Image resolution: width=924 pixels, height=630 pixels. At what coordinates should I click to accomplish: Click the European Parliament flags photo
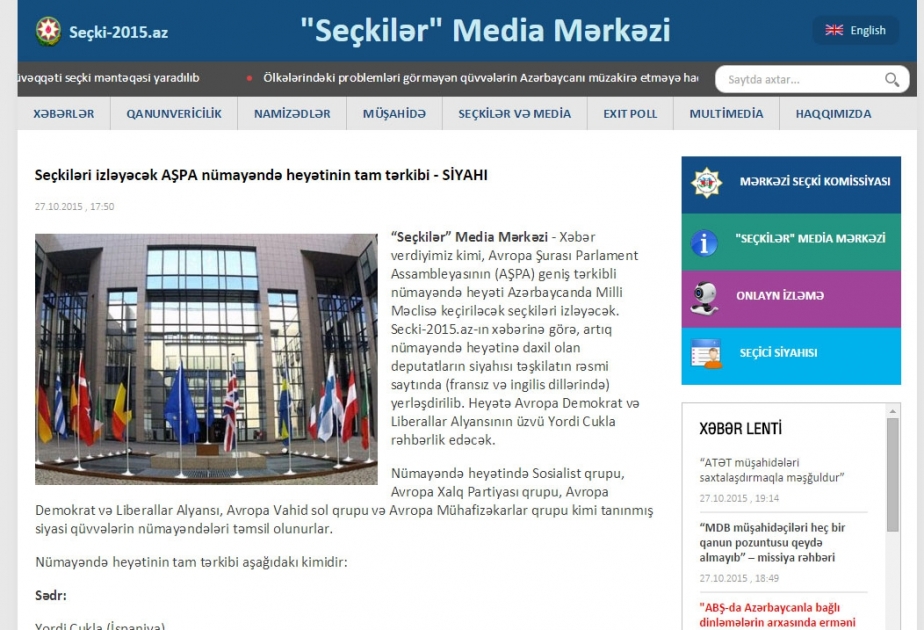[x=206, y=359]
